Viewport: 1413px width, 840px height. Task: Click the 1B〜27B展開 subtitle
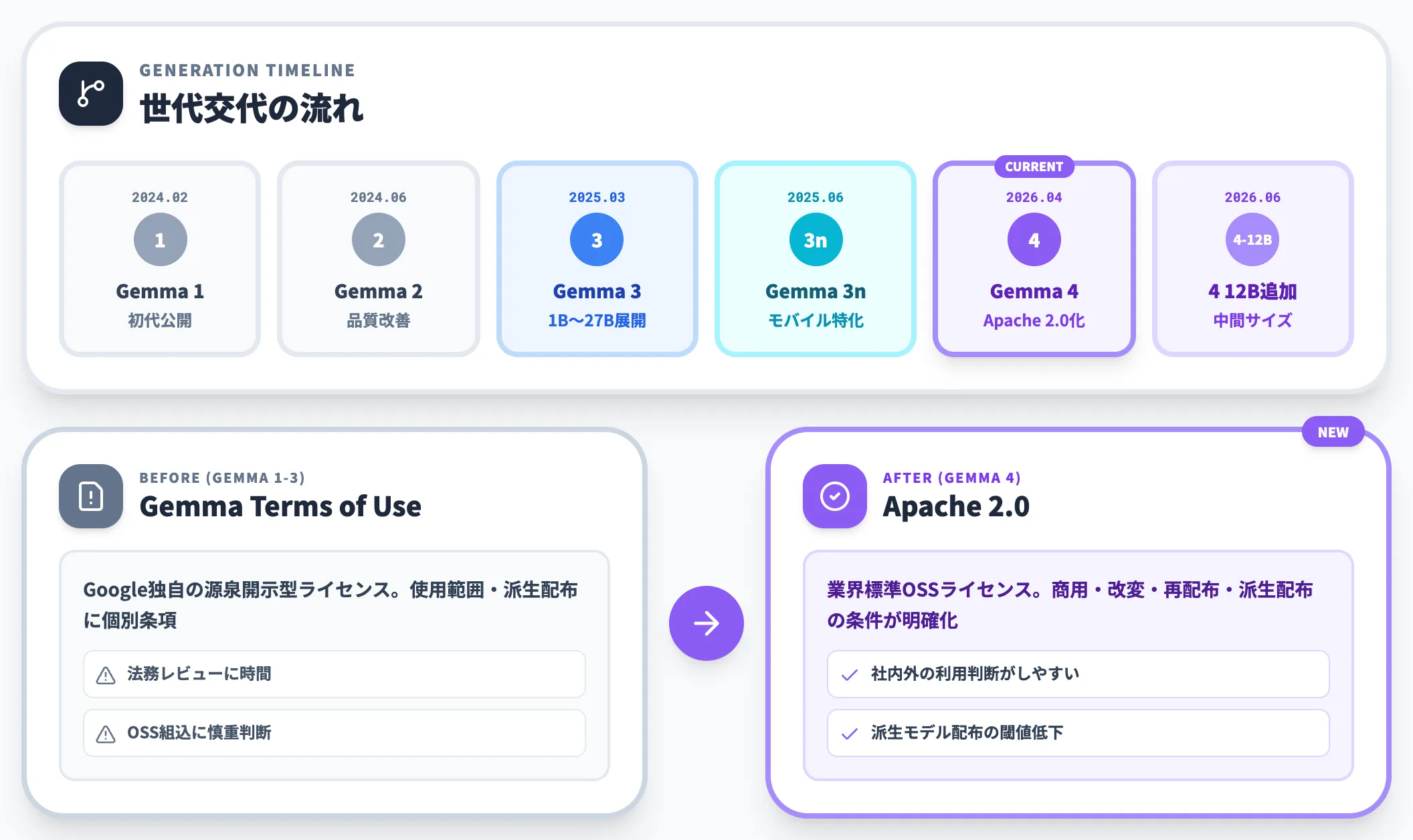pyautogui.click(x=597, y=321)
